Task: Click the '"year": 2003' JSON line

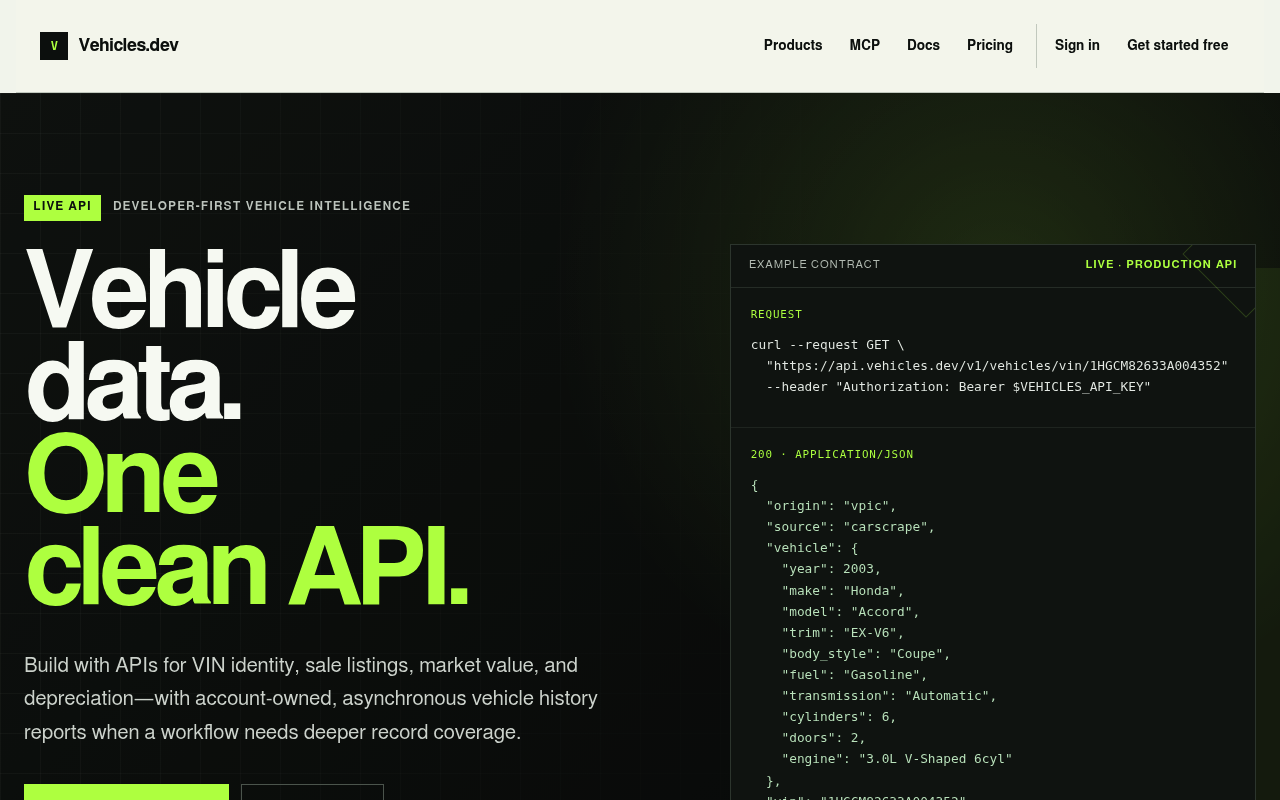Action: tap(832, 569)
